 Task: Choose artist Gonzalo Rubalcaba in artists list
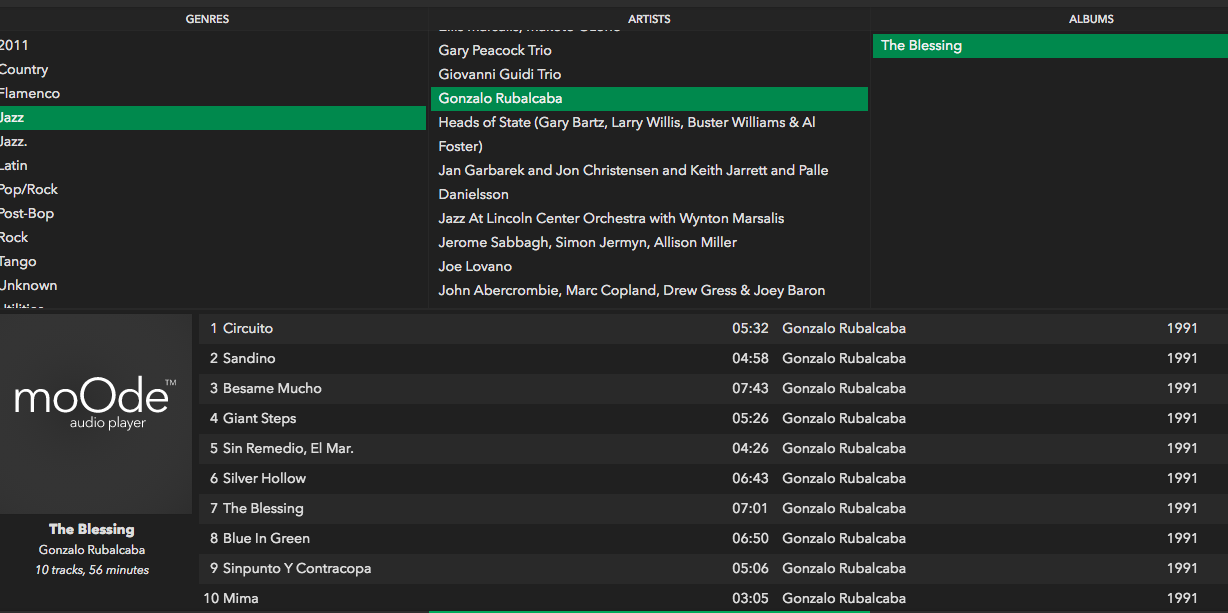649,98
